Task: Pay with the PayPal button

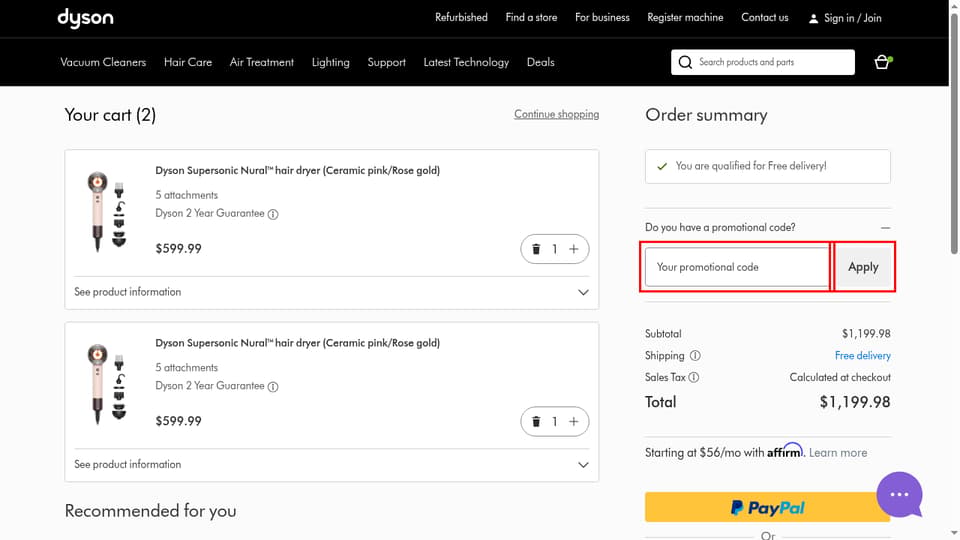Action: point(767,508)
